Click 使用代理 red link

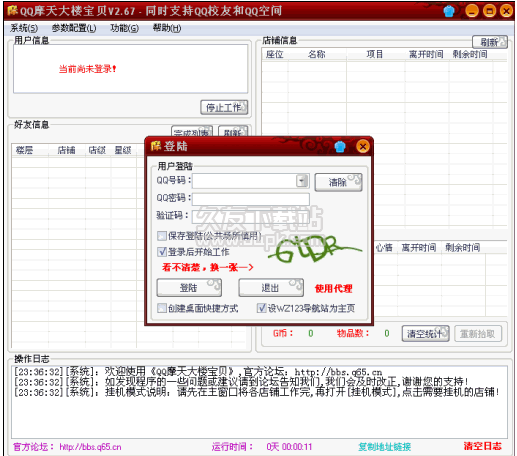pyautogui.click(x=334, y=288)
